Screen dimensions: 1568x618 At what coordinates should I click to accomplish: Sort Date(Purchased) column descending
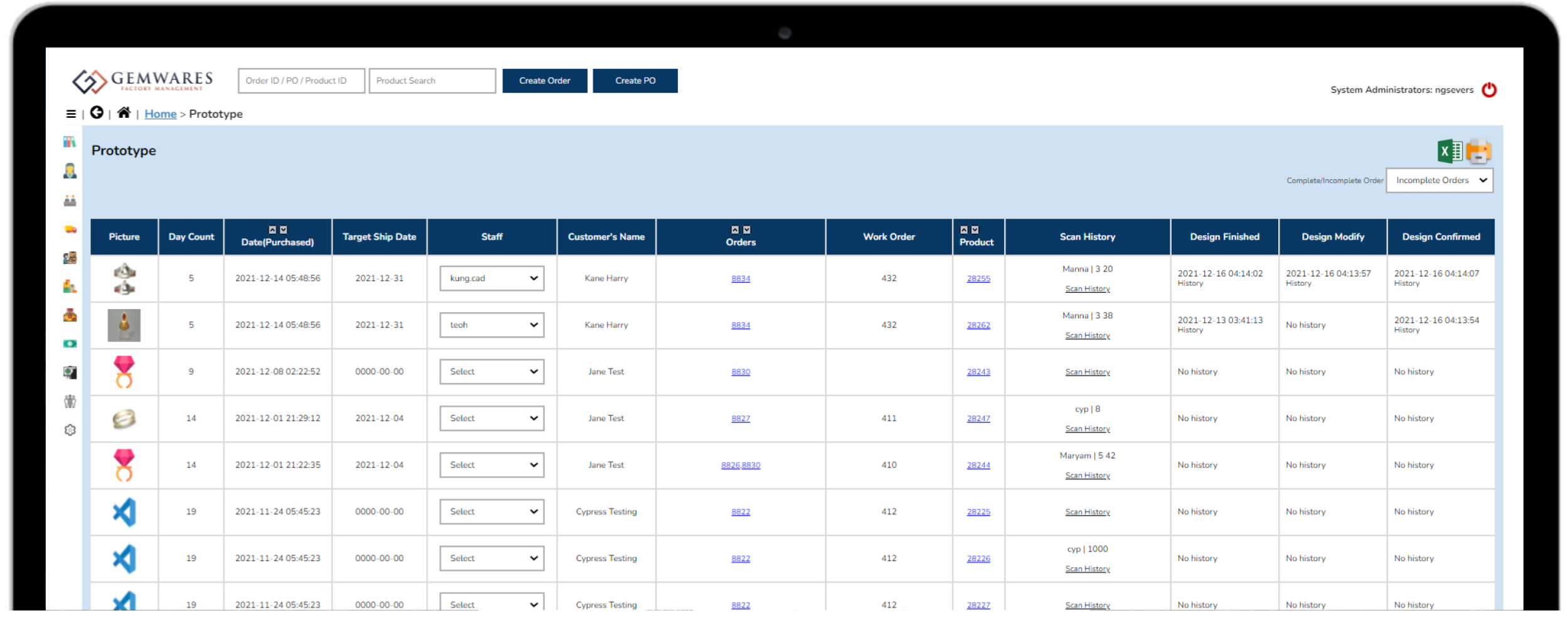pyautogui.click(x=283, y=230)
